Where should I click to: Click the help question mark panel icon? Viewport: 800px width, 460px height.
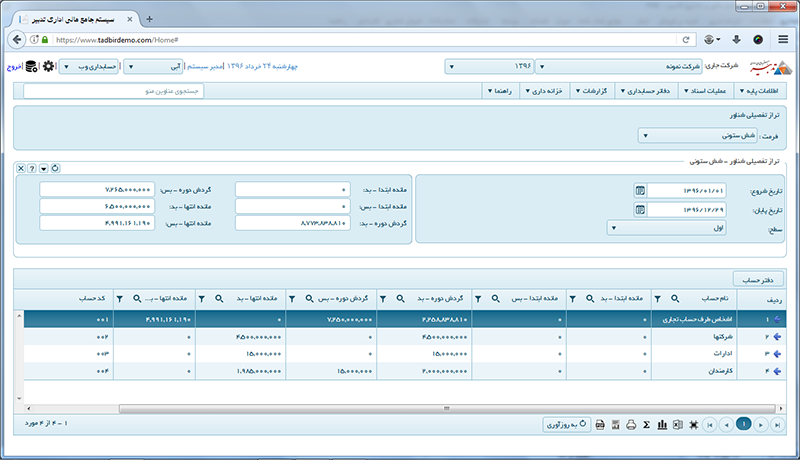click(x=32, y=168)
